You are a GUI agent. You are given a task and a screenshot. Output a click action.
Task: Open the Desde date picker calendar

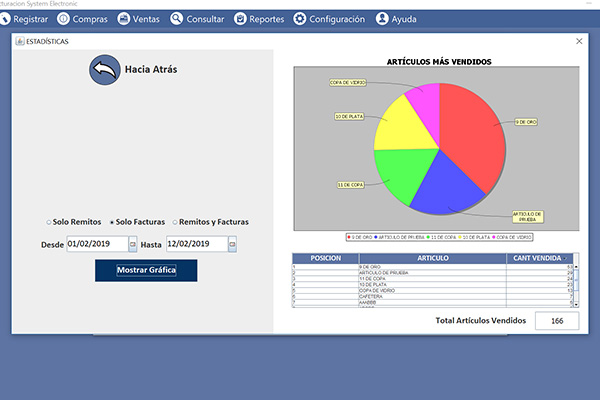click(133, 243)
